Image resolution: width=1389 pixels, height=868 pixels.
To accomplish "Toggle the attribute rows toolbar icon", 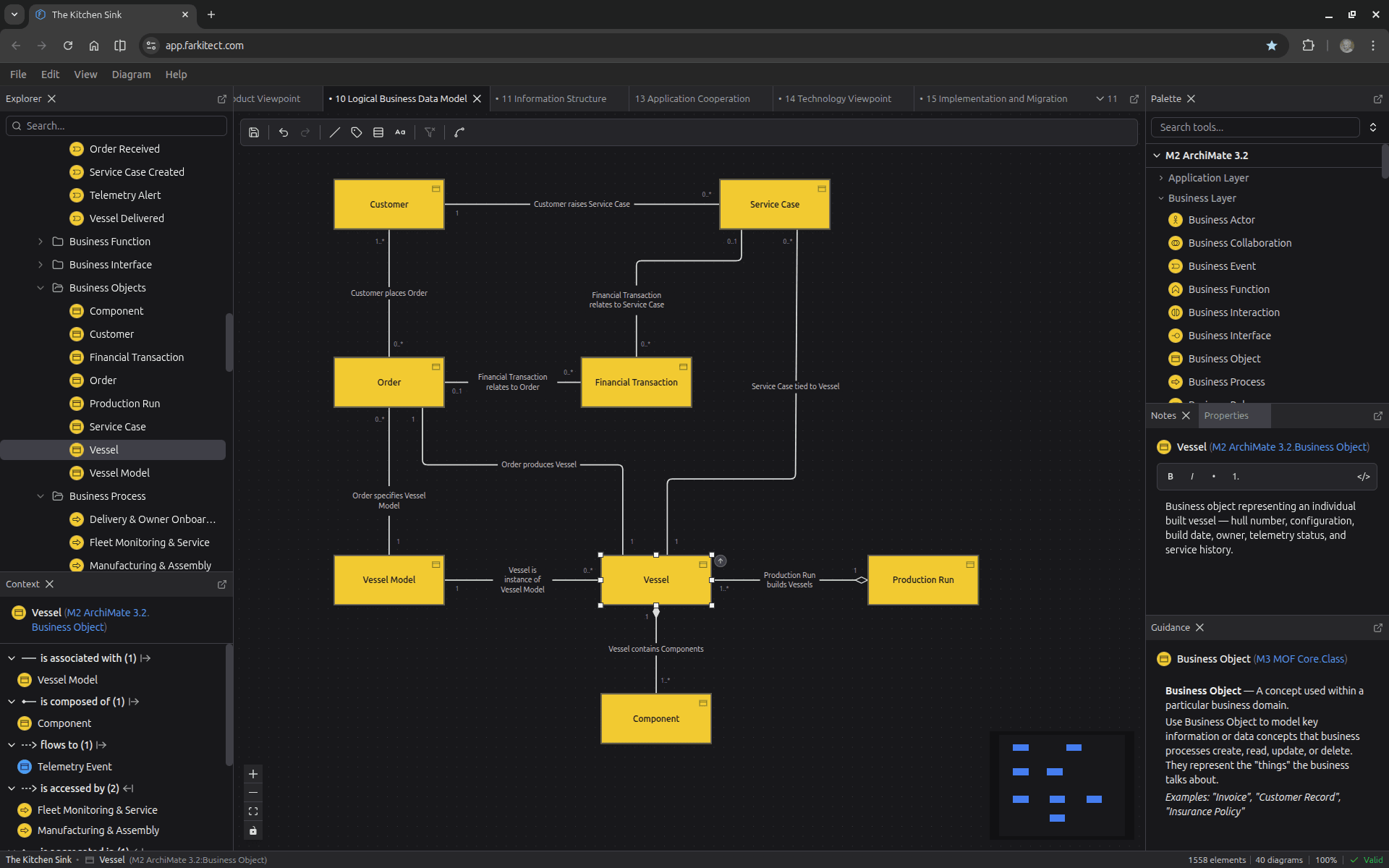I will (378, 132).
